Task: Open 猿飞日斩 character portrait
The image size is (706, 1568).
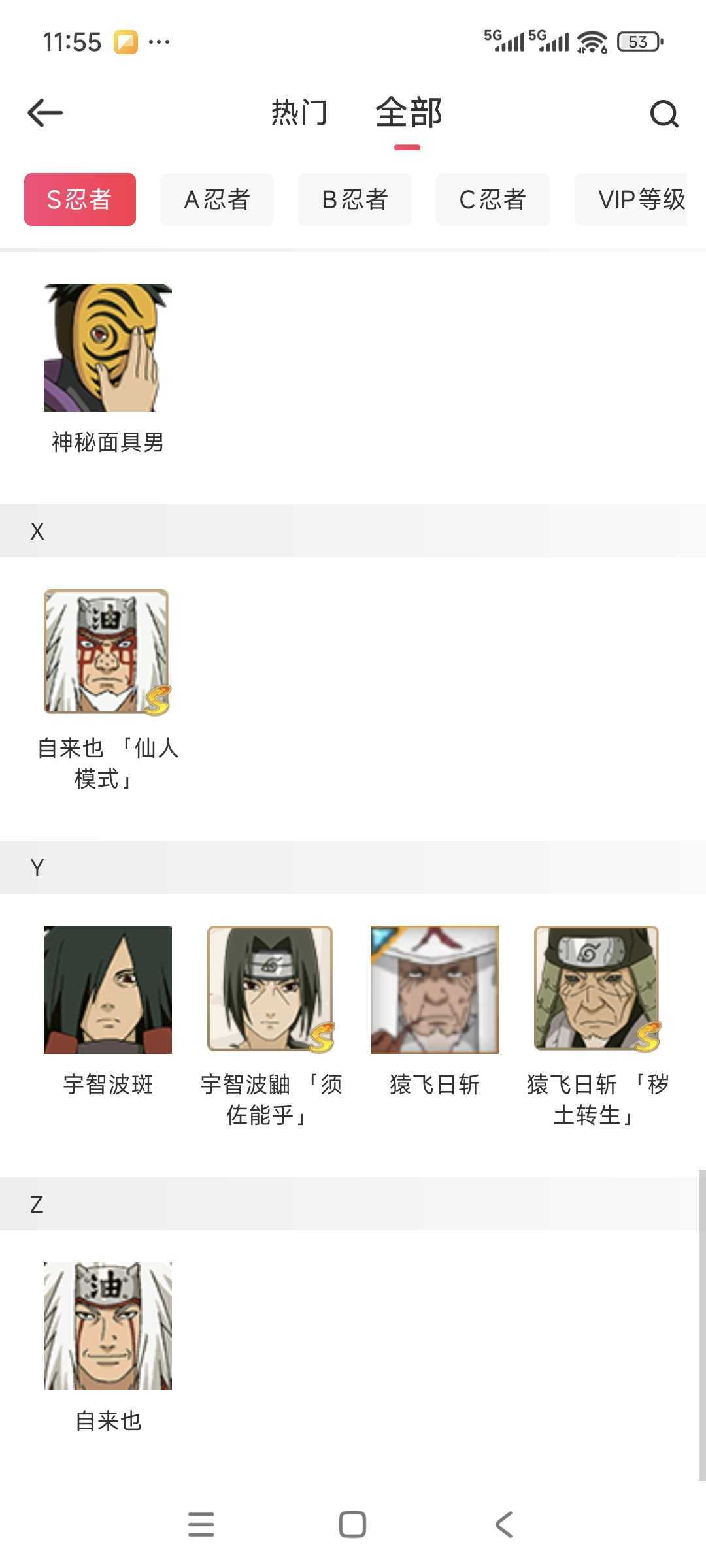Action: [435, 989]
